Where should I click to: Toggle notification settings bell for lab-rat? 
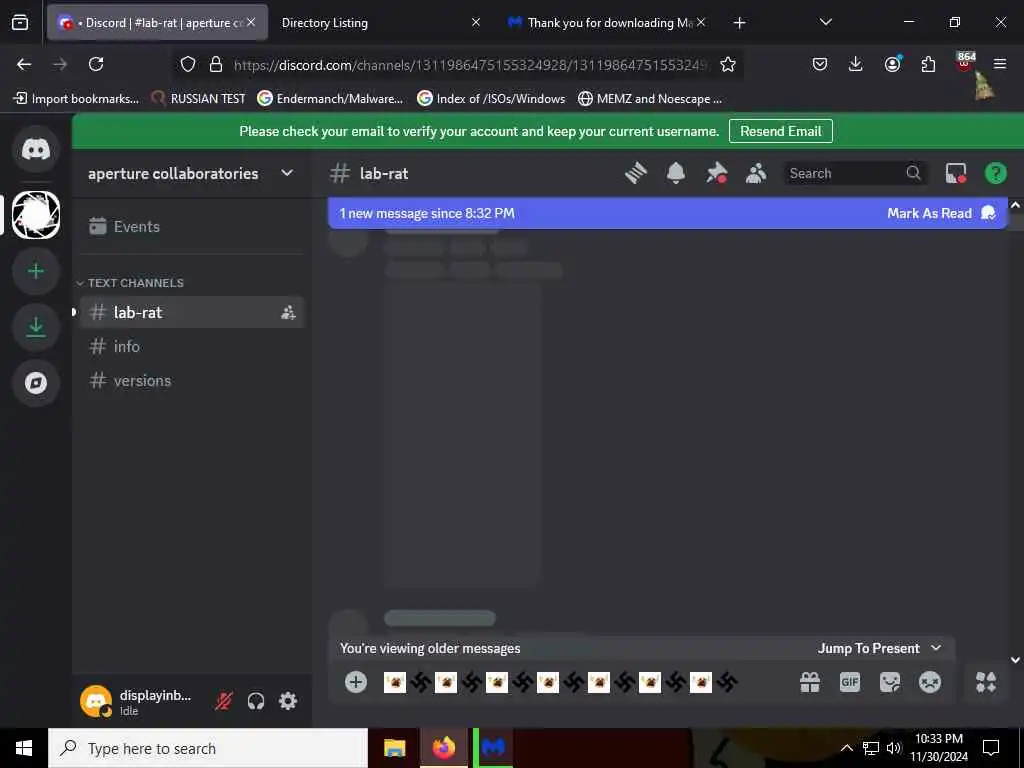[x=676, y=173]
